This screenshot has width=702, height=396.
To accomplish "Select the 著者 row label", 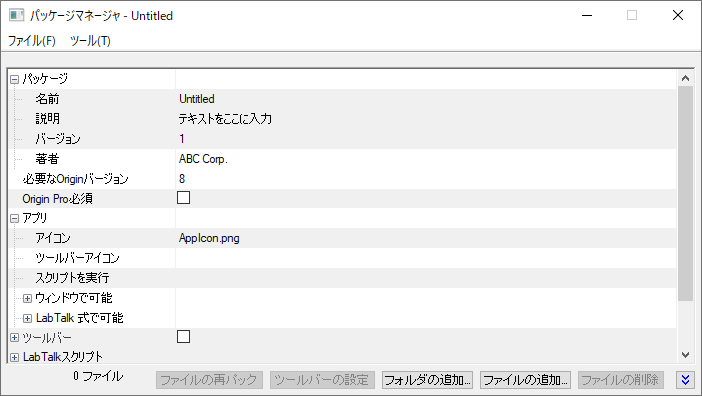I will 47,159.
